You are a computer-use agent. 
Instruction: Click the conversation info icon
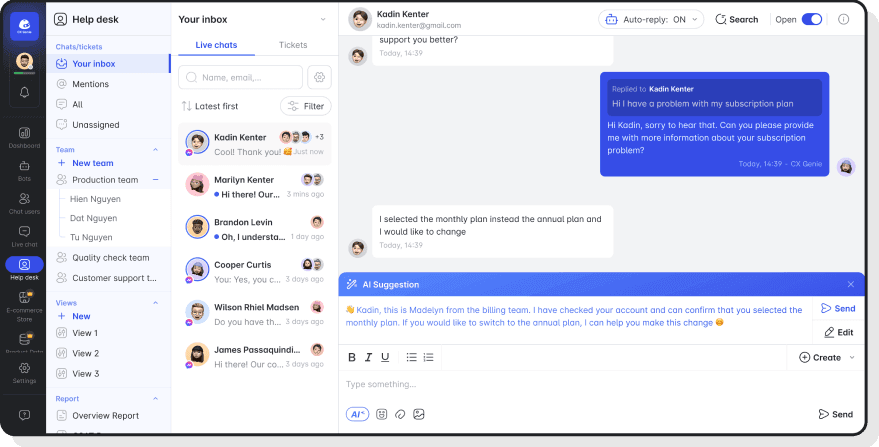[x=843, y=19]
